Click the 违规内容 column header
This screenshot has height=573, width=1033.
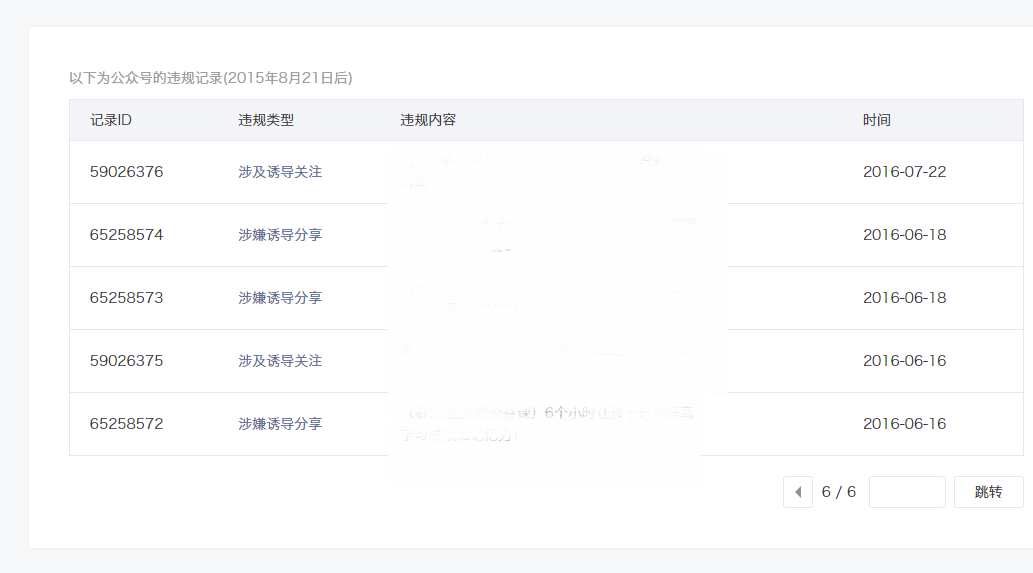[x=428, y=120]
